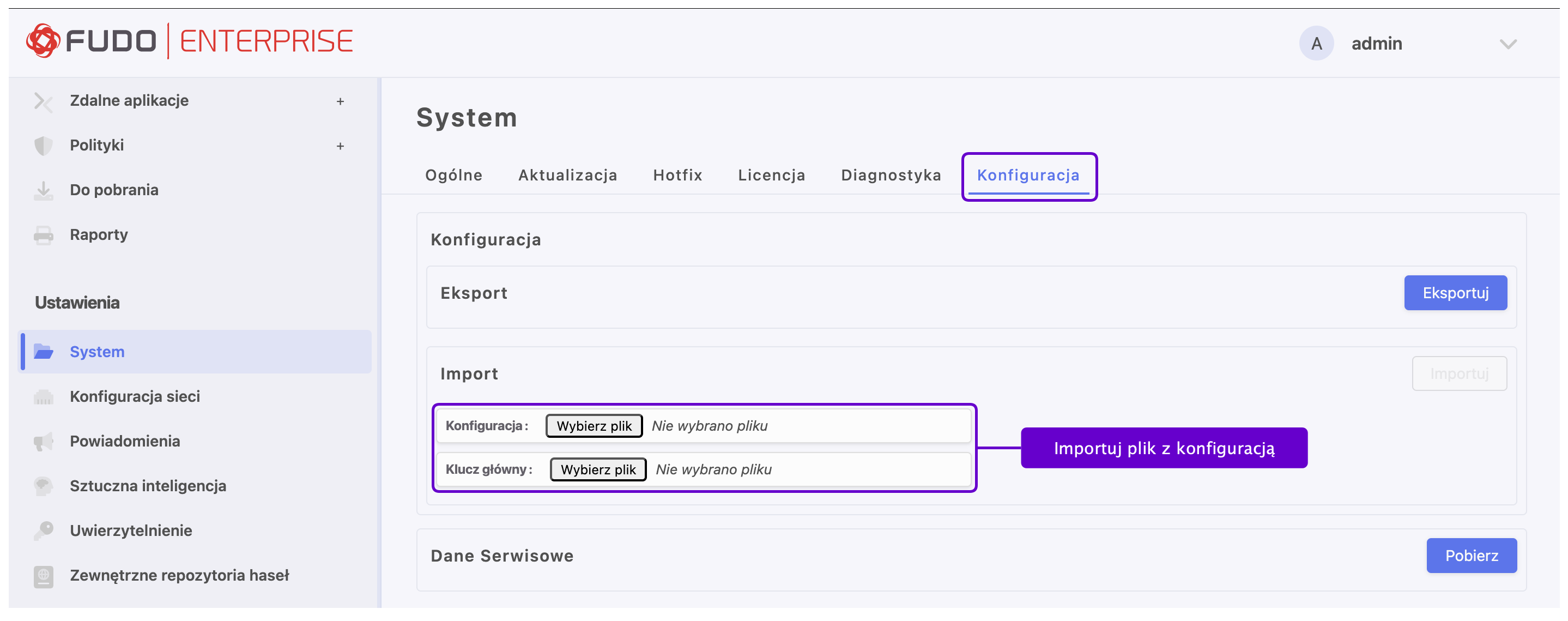
Task: Click the Powiadomienia megaphone icon
Action: [x=43, y=442]
